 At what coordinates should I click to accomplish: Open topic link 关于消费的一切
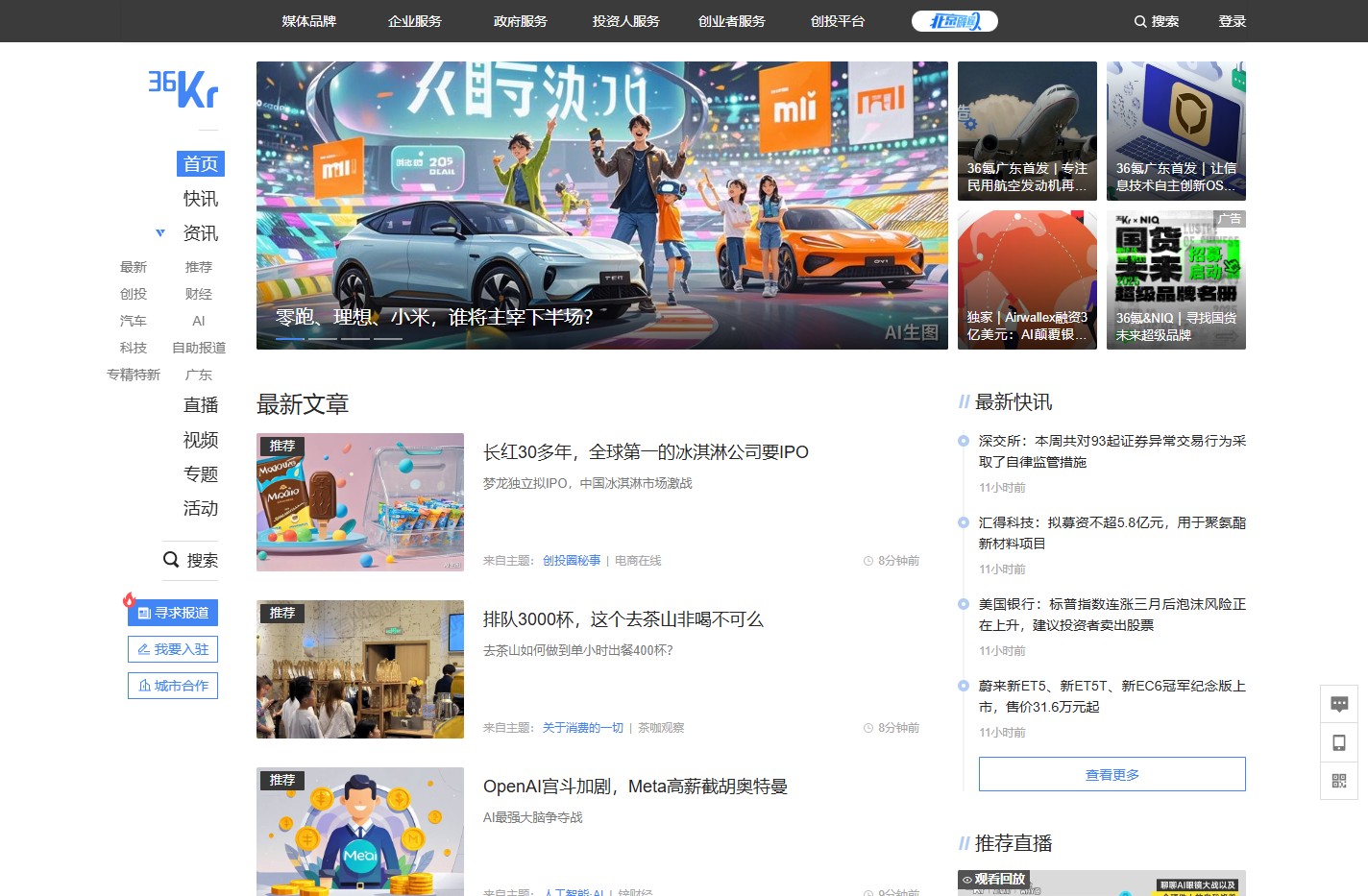(x=583, y=728)
